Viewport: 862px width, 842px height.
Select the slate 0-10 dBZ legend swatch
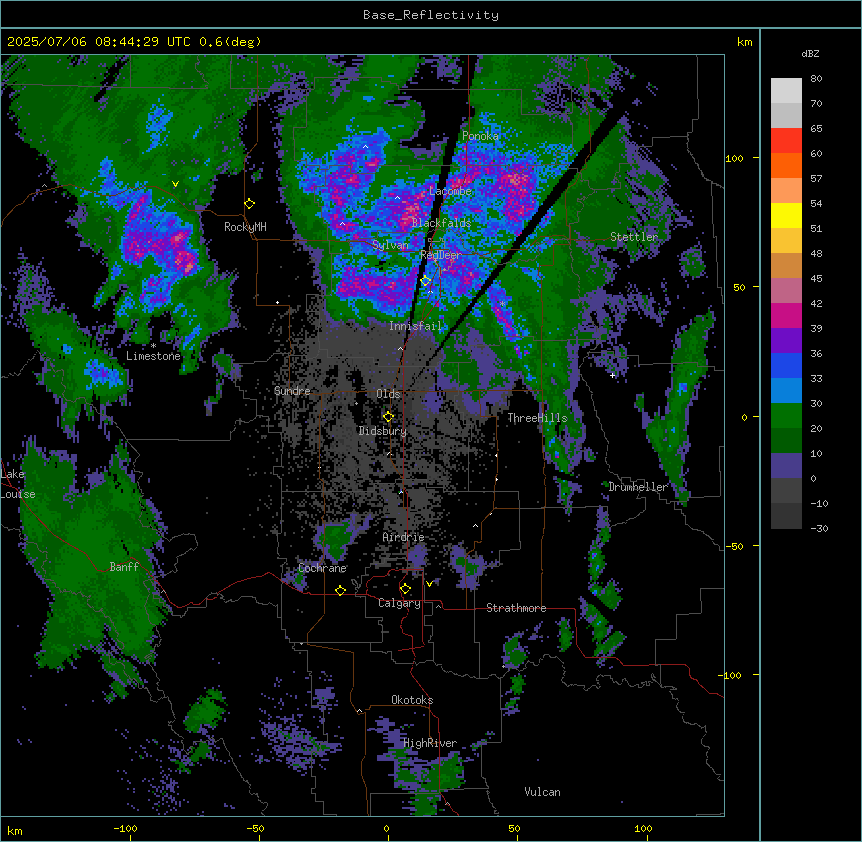pyautogui.click(x=786, y=466)
